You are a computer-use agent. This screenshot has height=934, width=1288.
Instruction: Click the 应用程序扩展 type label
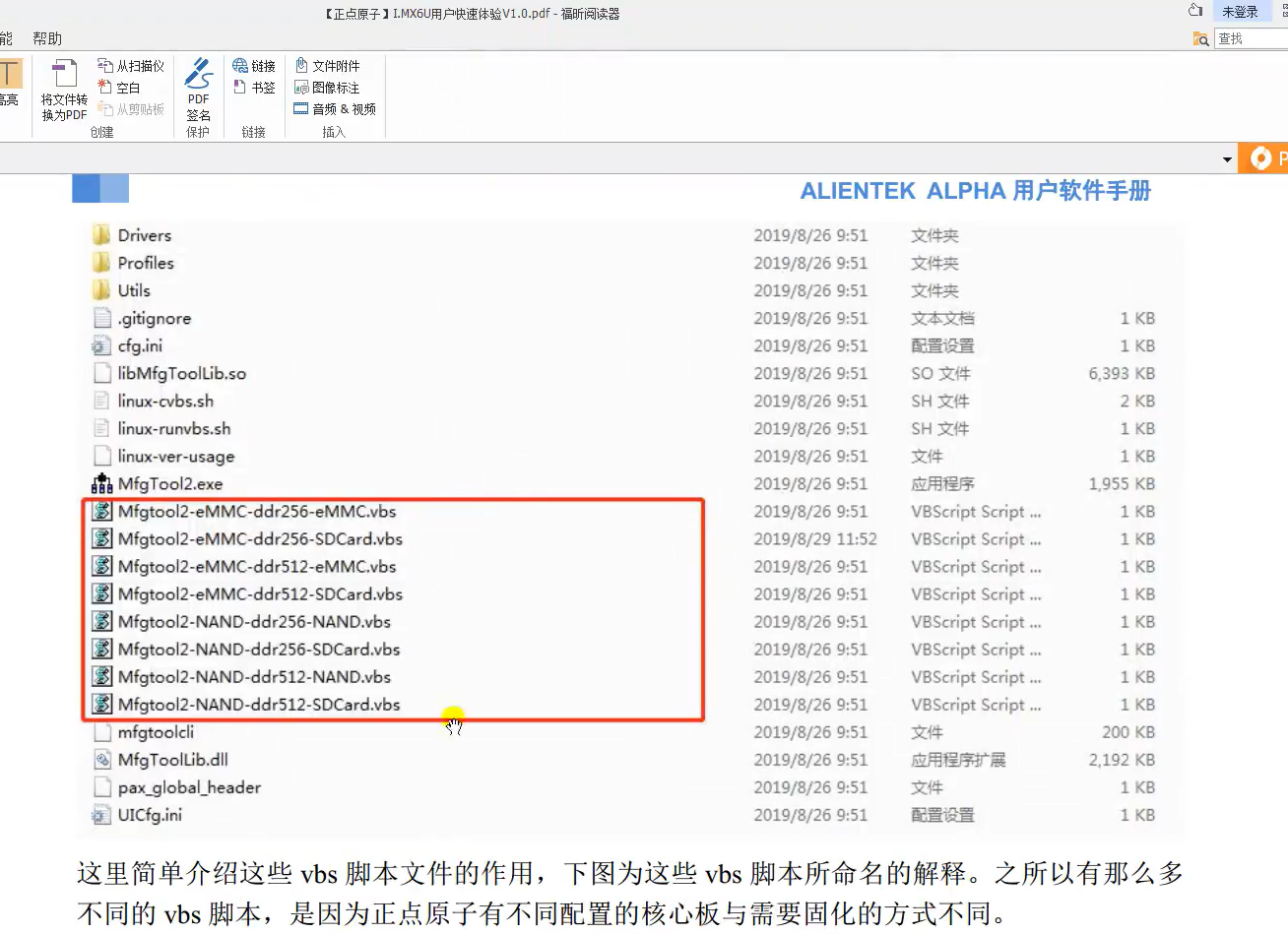958,759
